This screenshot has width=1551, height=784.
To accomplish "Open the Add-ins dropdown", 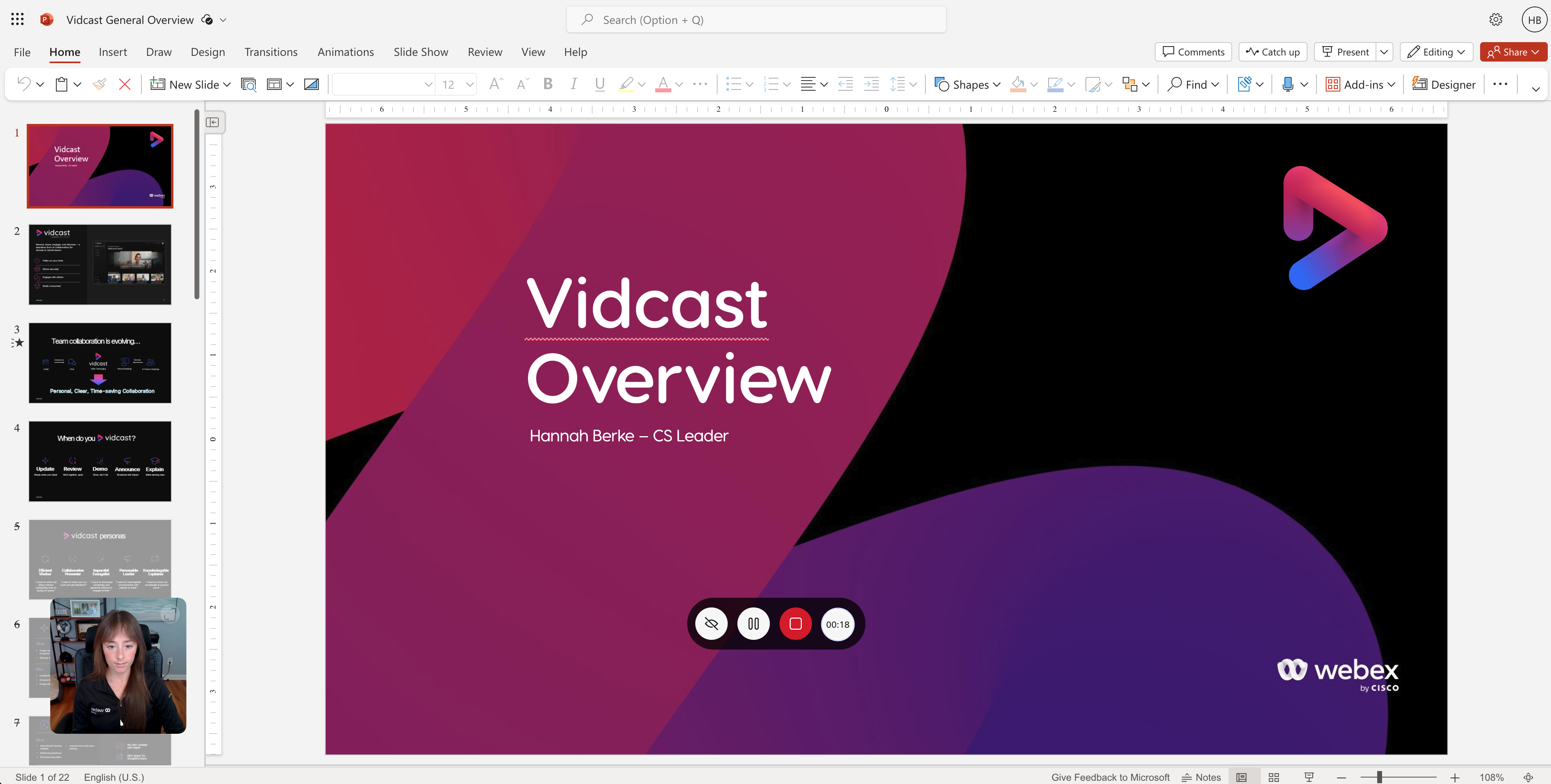I will 1360,84.
